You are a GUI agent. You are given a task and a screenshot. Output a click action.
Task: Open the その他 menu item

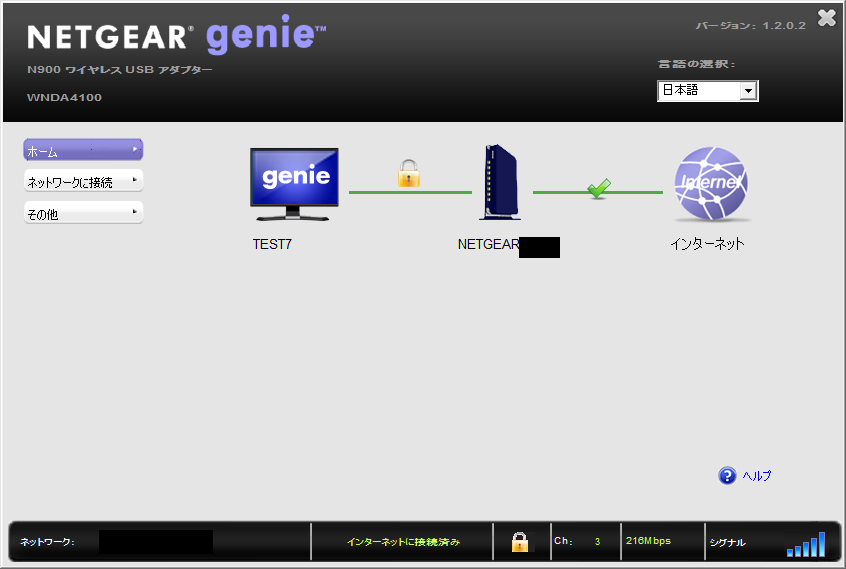pyautogui.click(x=75, y=213)
